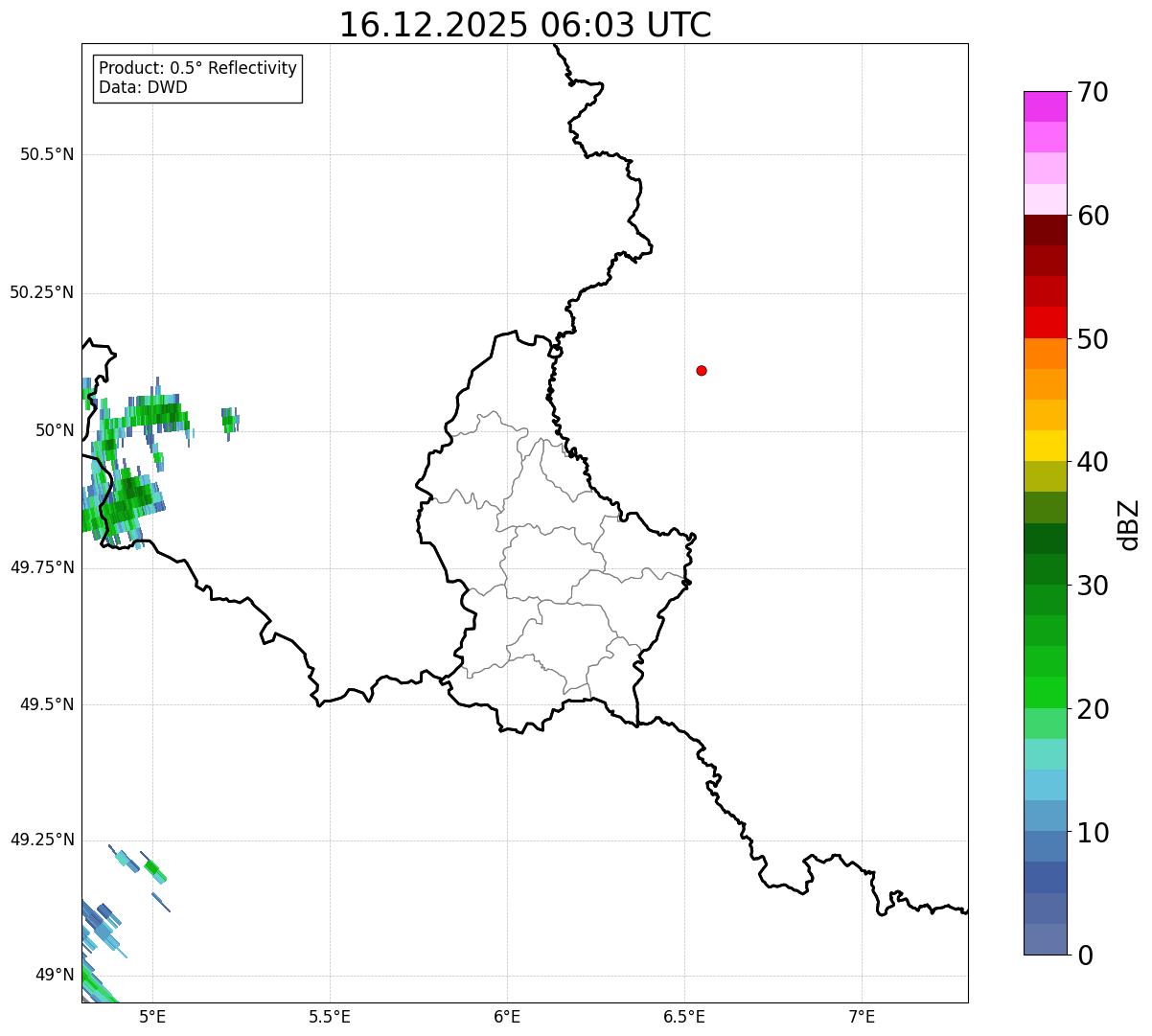Click the 49.75°N latitude label
The width and height of the screenshot is (1152, 1036).
[42, 567]
